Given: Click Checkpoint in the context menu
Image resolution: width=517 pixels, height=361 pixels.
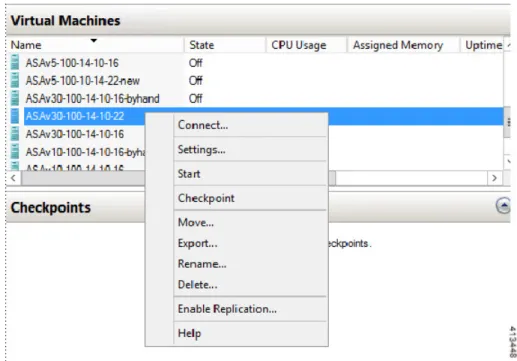Looking at the screenshot, I should pos(206,198).
